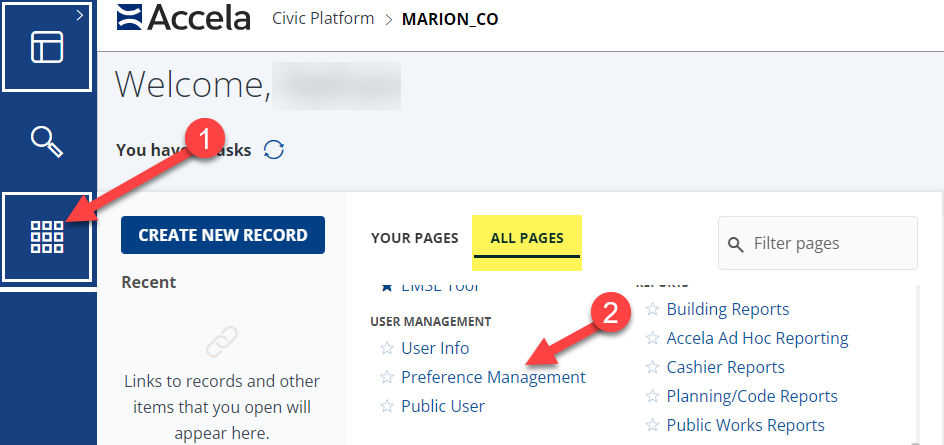Favorite User Info with its star
This screenshot has width=944, height=445.
tap(387, 348)
